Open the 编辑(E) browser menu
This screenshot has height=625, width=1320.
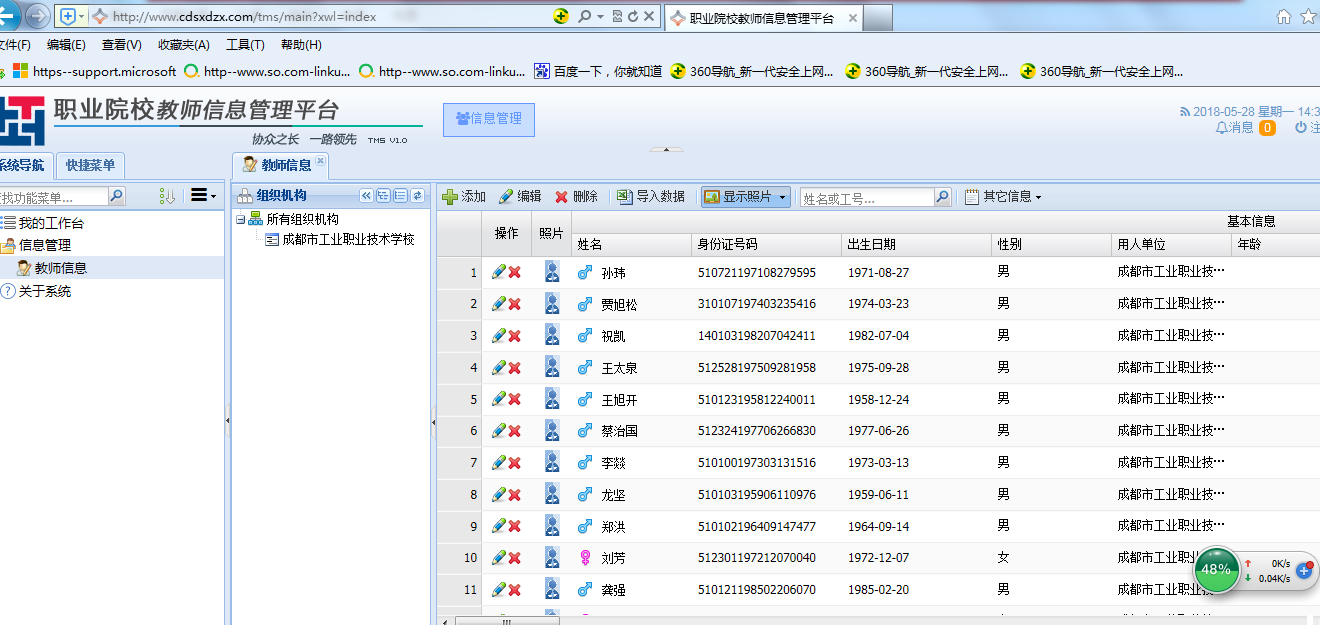coord(66,45)
